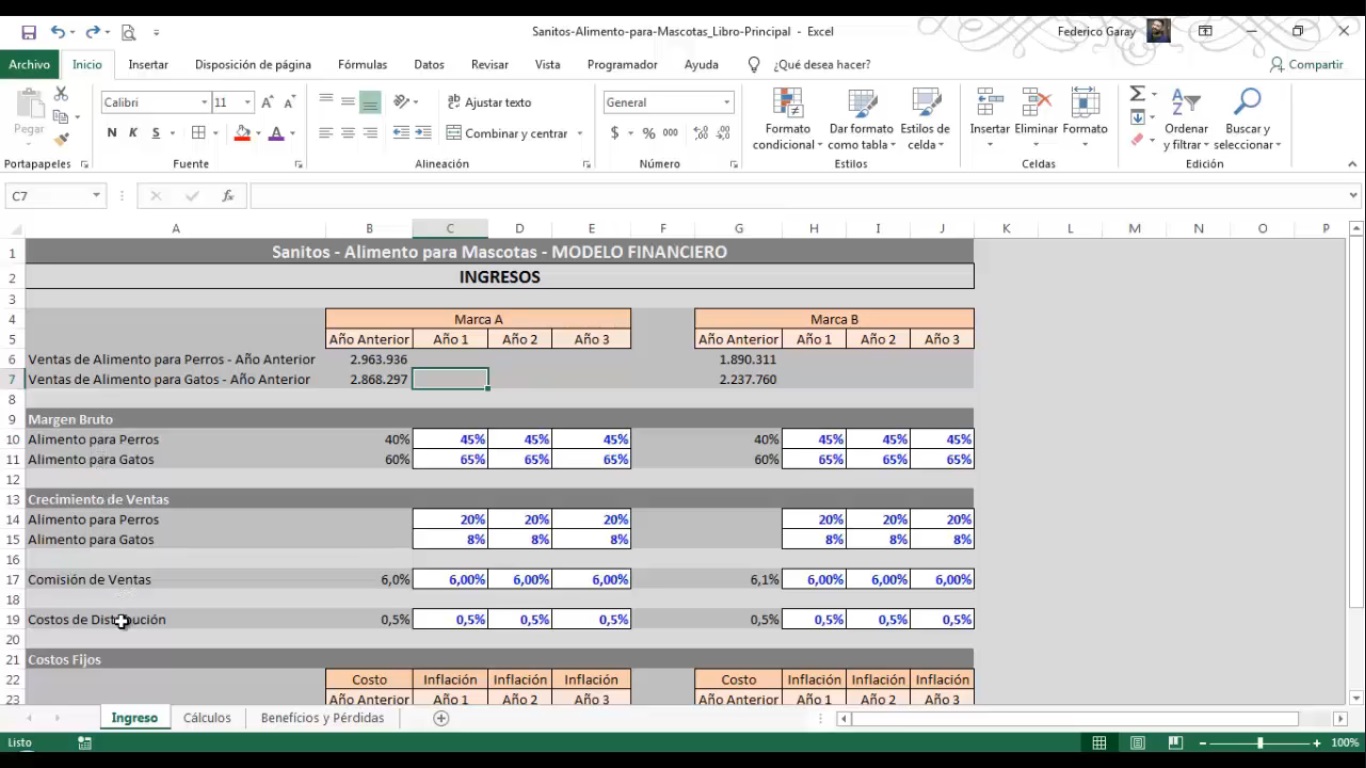Open the print preview icon in the quick access bar
Image resolution: width=1366 pixels, height=768 pixels.
click(128, 32)
